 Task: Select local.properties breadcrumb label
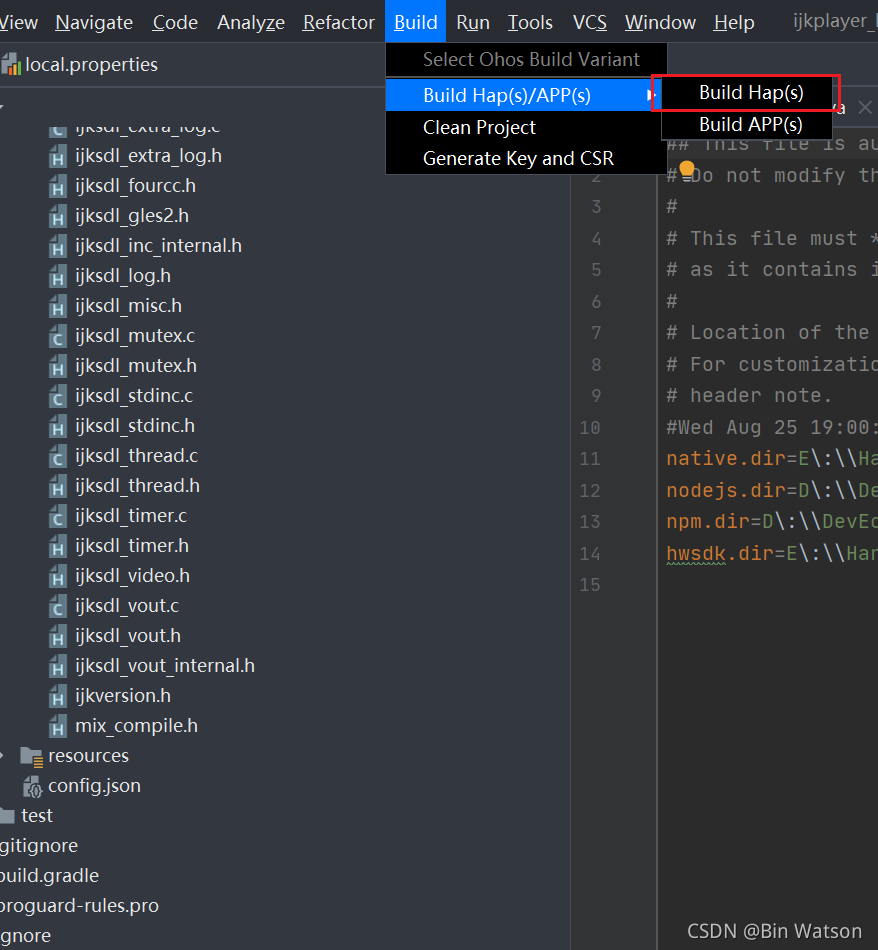91,64
